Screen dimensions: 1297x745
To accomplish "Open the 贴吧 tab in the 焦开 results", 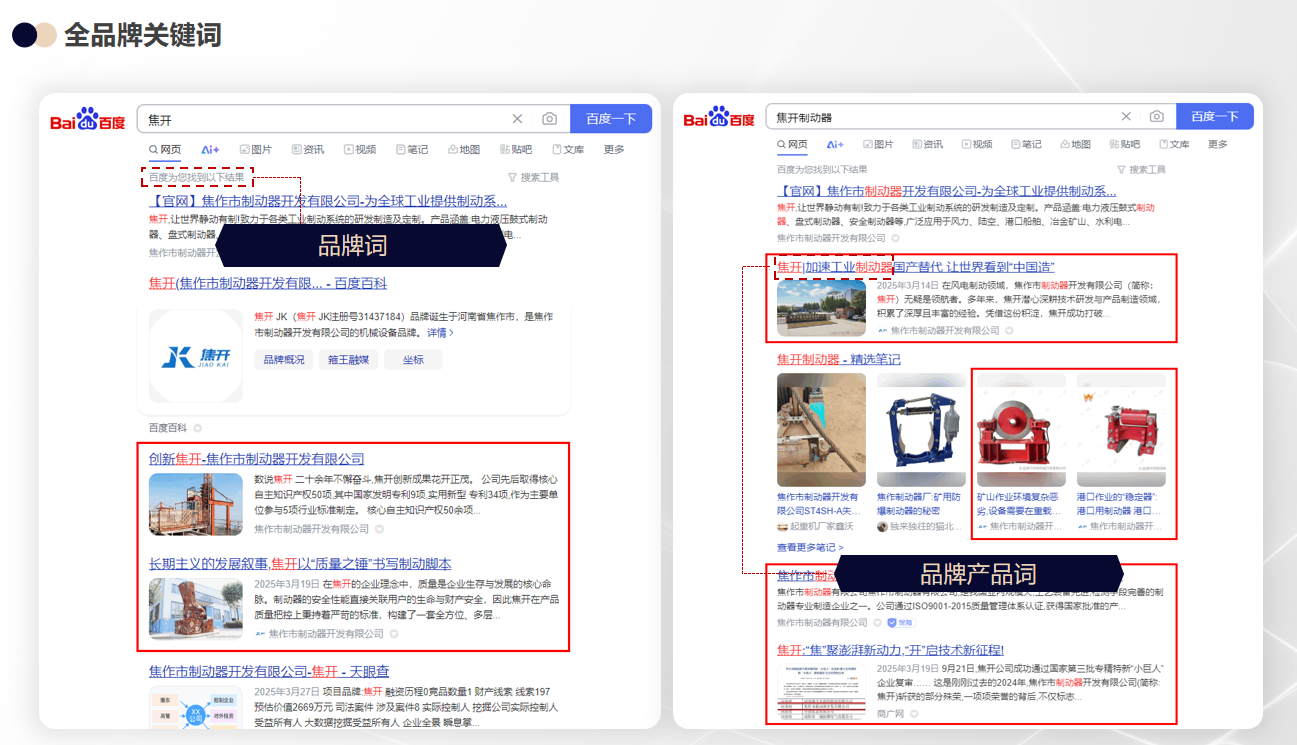I will coord(516,150).
